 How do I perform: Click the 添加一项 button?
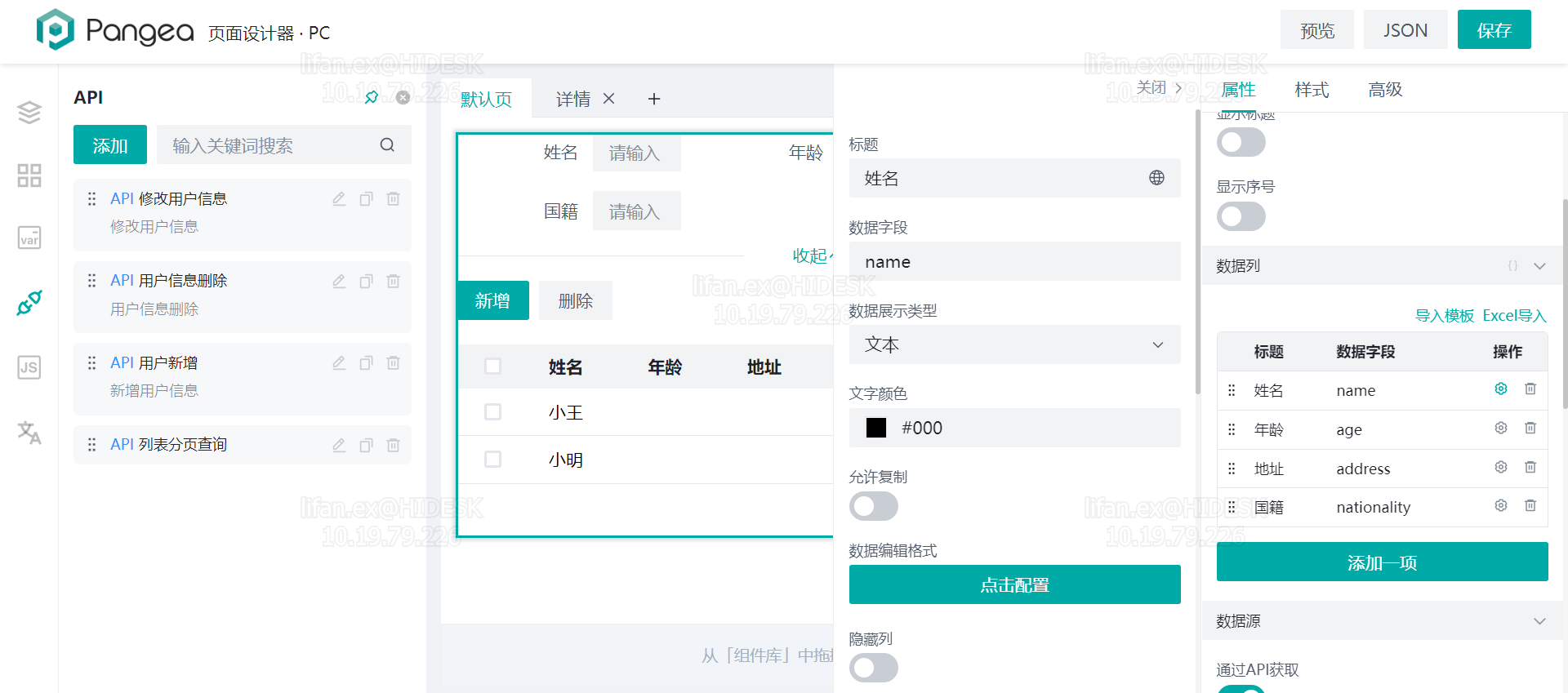(1382, 562)
